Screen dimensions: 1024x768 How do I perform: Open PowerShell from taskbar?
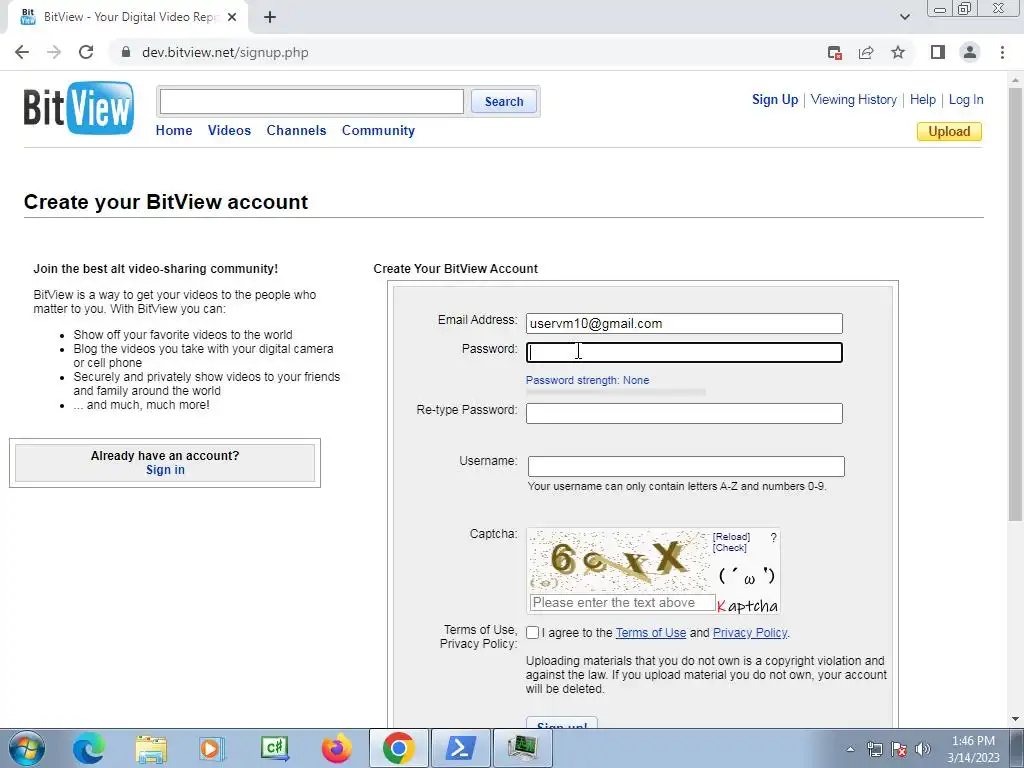click(460, 748)
